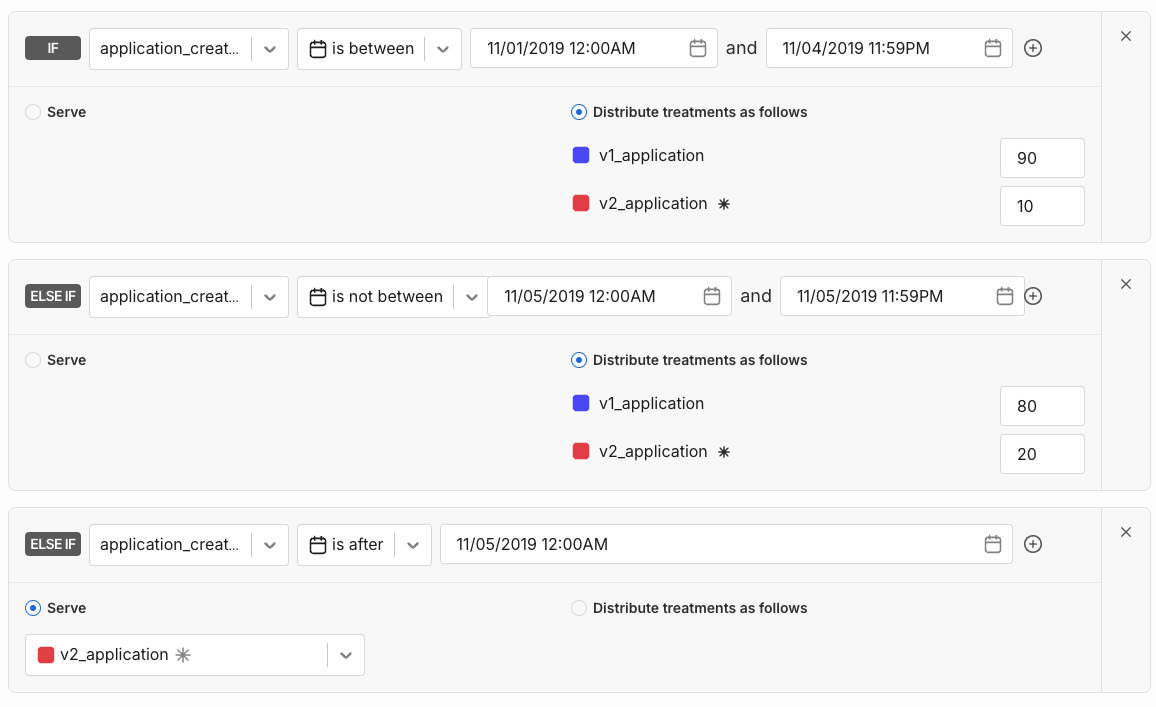Add condition to the 'is after' rule
1156x707 pixels.
point(1034,544)
